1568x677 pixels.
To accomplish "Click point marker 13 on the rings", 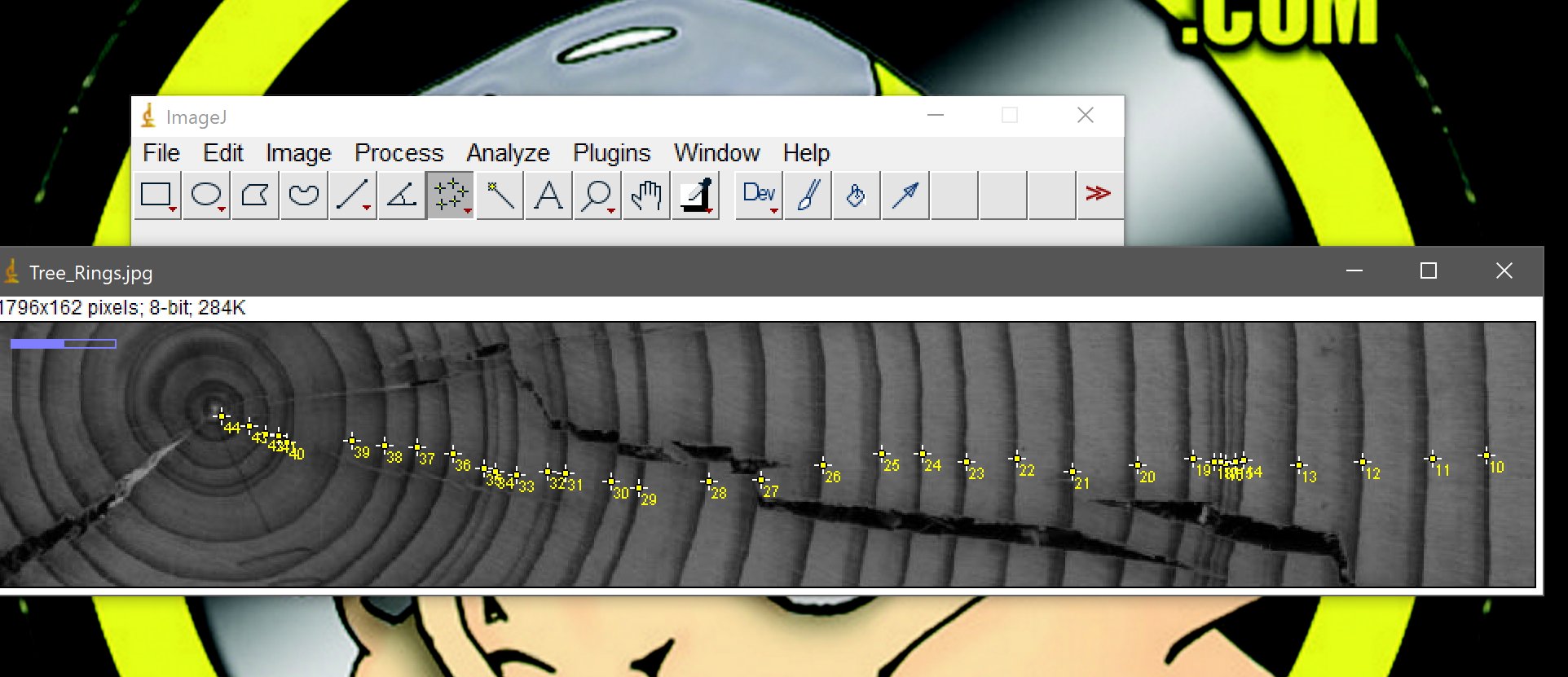I will click(1299, 465).
